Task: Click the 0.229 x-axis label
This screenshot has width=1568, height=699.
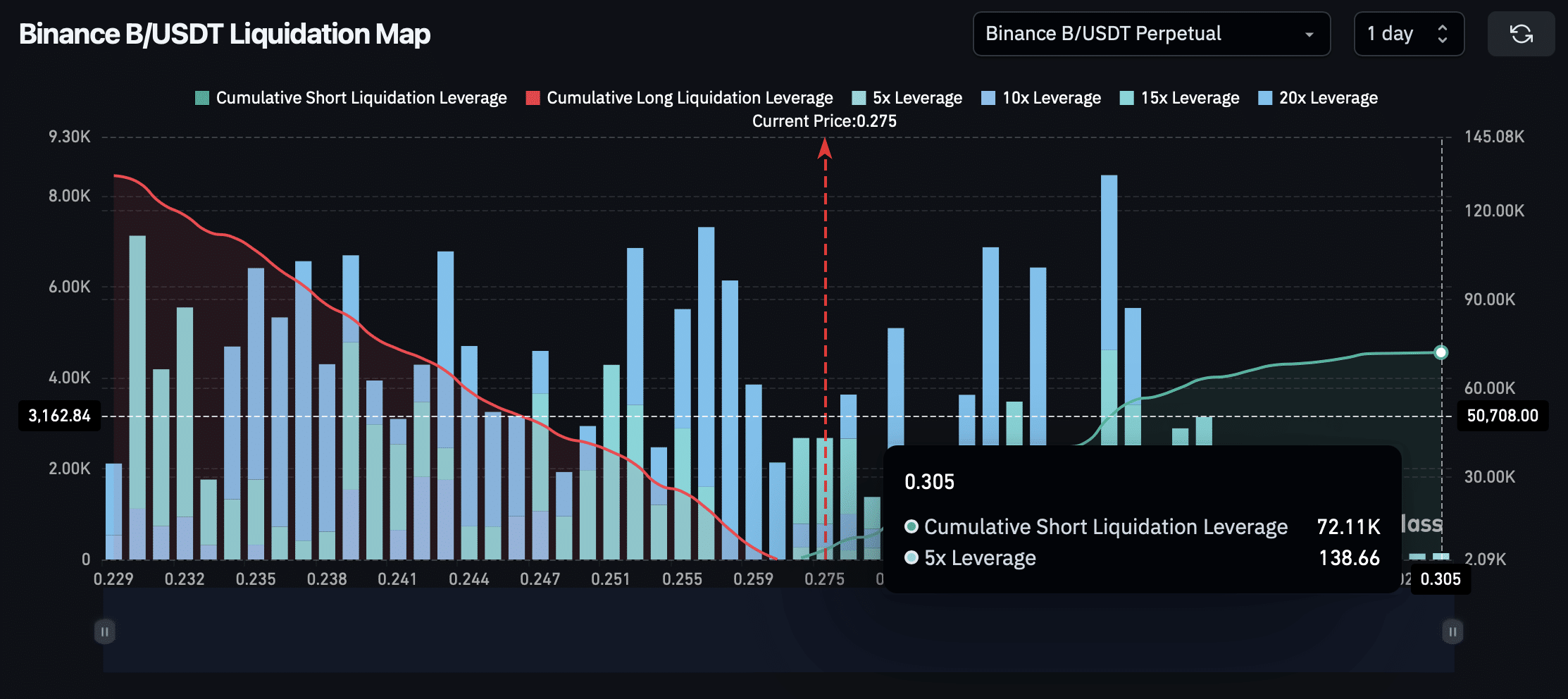Action: tap(113, 579)
